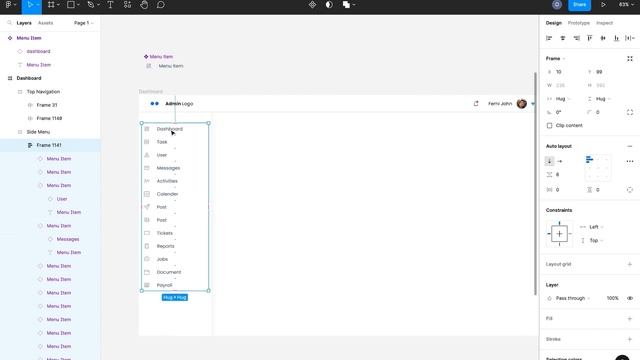Screen dimensions: 640x360
Task: Click the Align left icon
Action: point(549,38)
